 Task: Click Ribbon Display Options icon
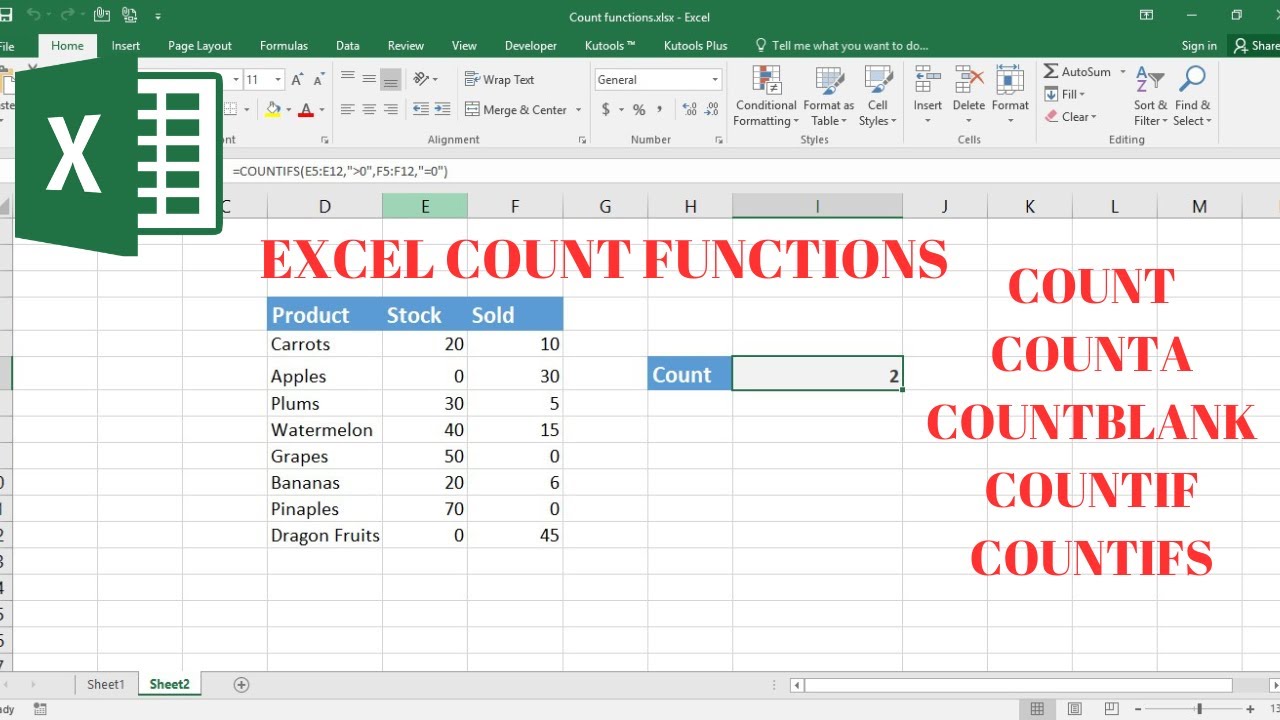pos(1146,15)
